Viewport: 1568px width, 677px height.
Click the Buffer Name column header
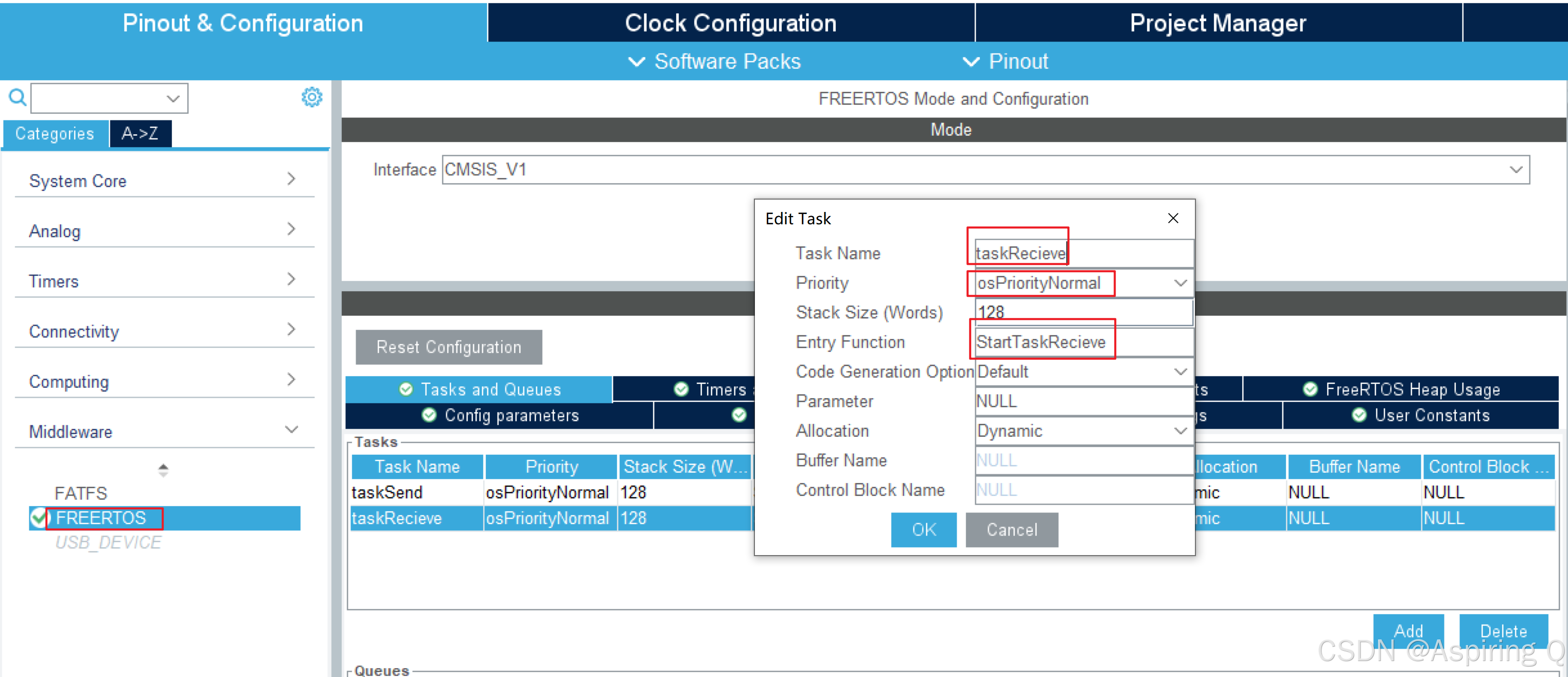pyautogui.click(x=1354, y=467)
